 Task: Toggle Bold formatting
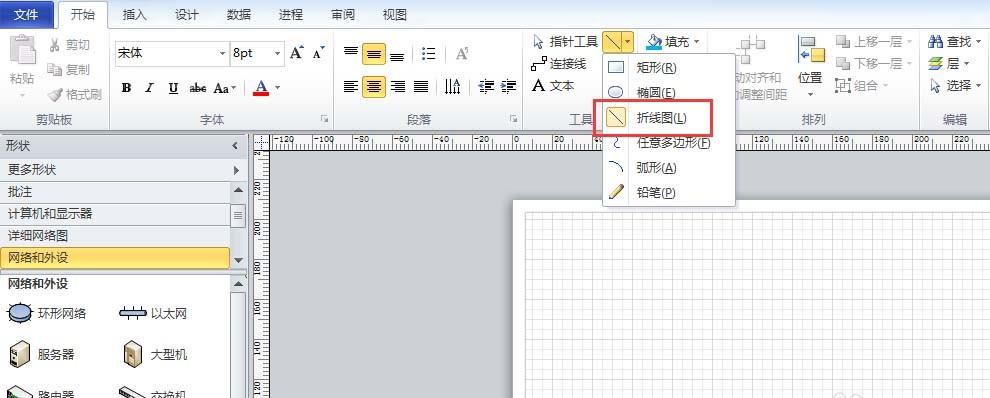(x=126, y=88)
